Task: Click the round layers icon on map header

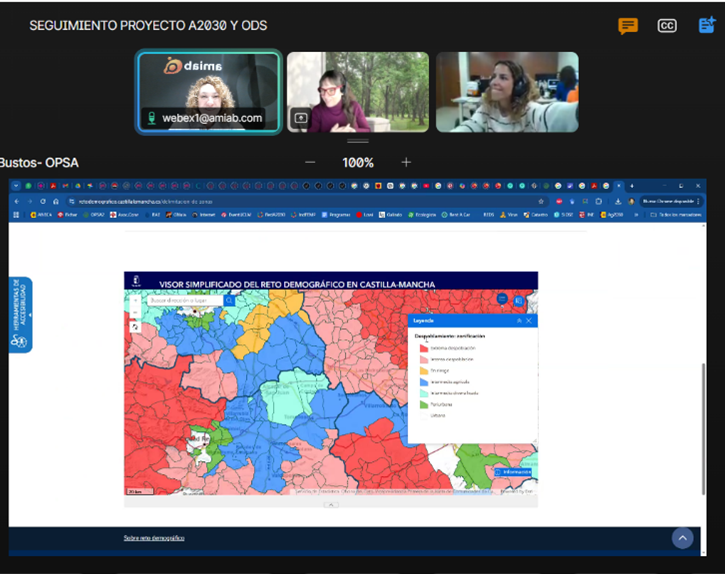Action: (503, 299)
